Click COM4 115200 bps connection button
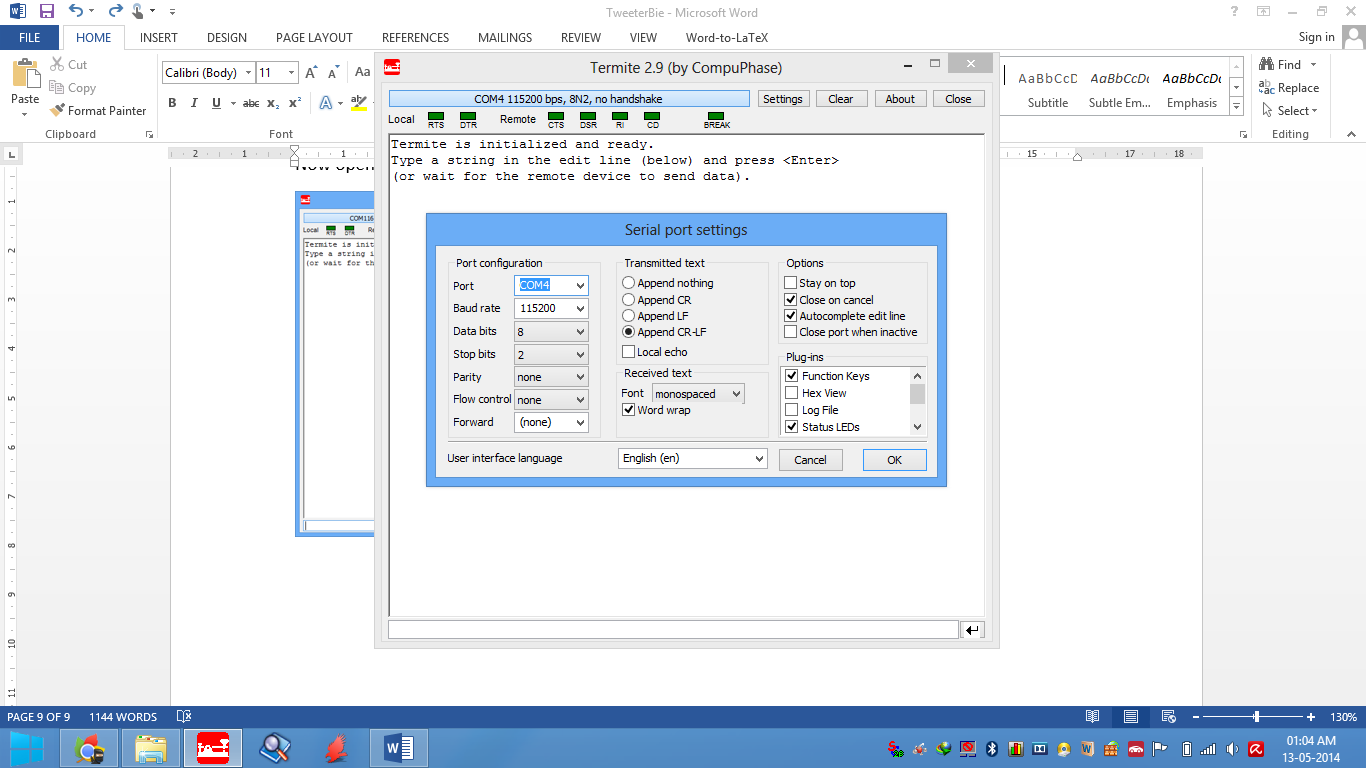 coord(569,99)
